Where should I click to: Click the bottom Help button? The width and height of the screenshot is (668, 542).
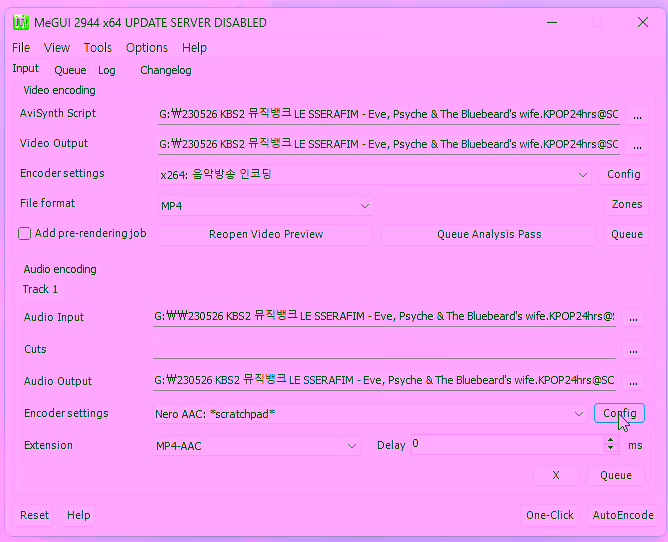click(78, 516)
